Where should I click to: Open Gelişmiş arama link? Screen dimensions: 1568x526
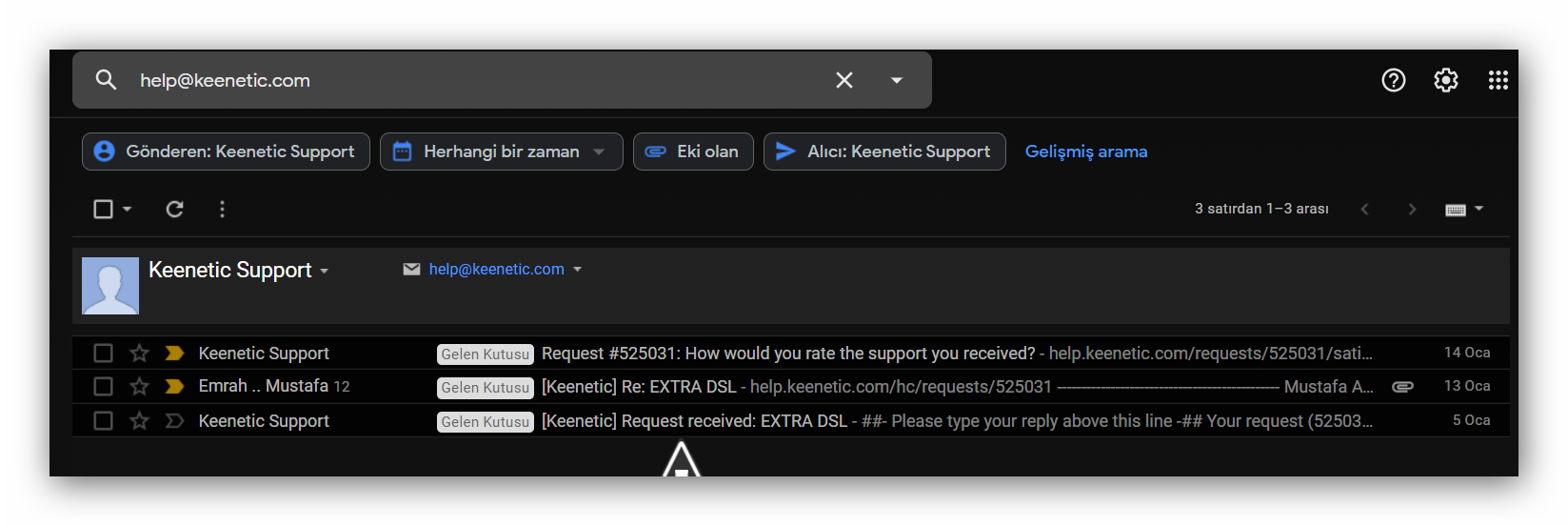[x=1086, y=152]
